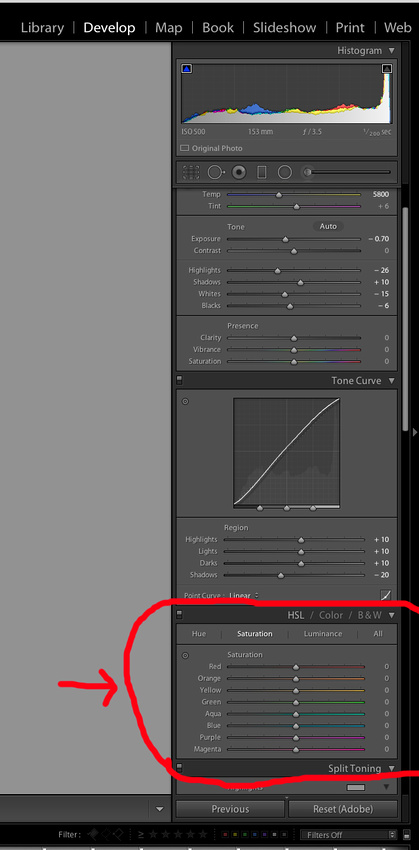
Task: Toggle highlight clipping indicator in histogram
Action: point(387,69)
